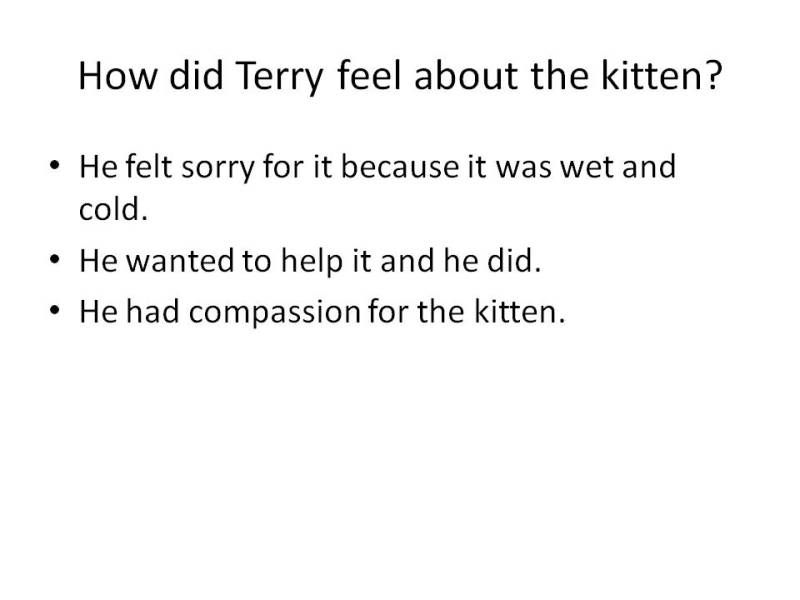This screenshot has height=600, width=800.
Task: Click the second bullet point marker
Action: coord(55,260)
